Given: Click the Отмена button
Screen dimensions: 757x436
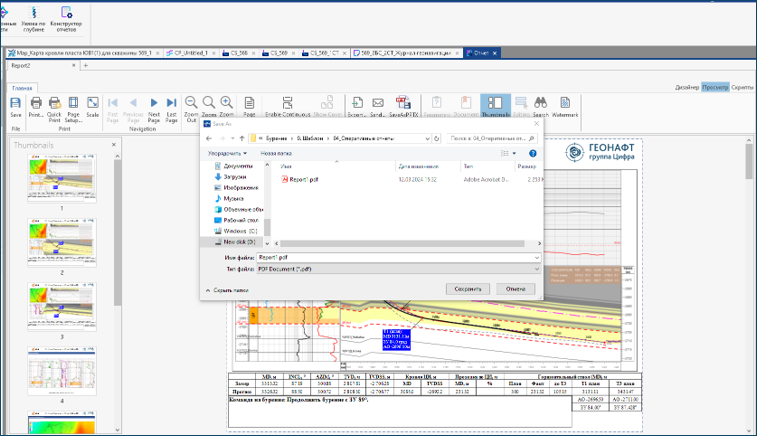Looking at the screenshot, I should [515, 289].
